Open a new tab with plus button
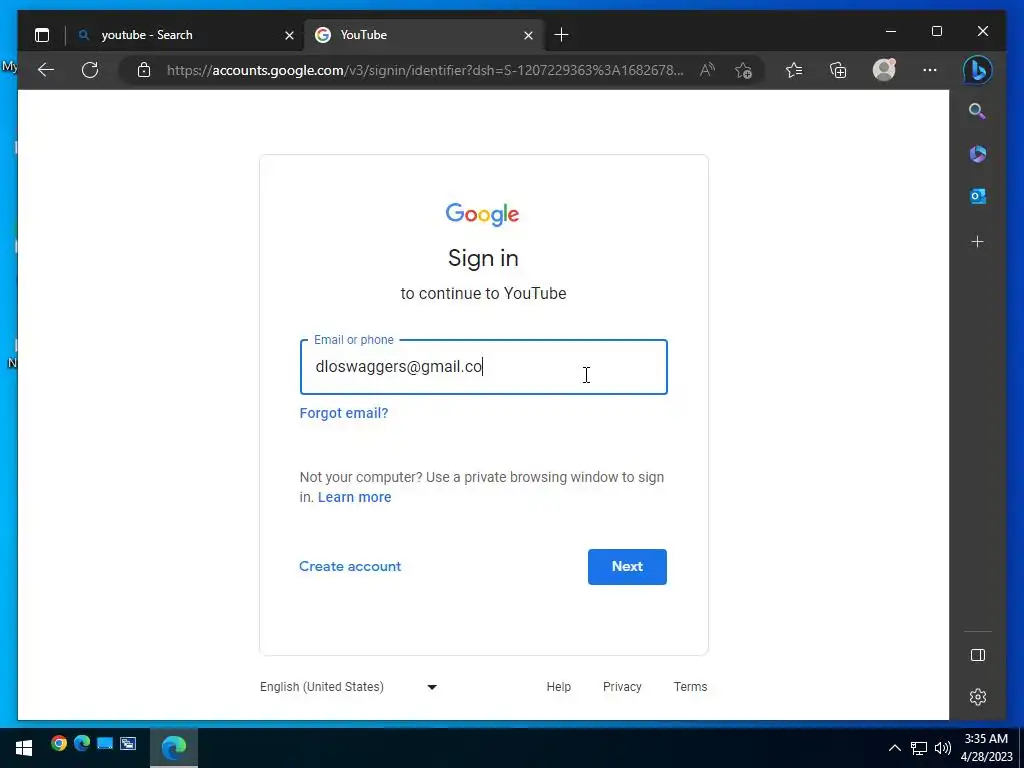Screen dimensions: 1024x768 (562, 35)
